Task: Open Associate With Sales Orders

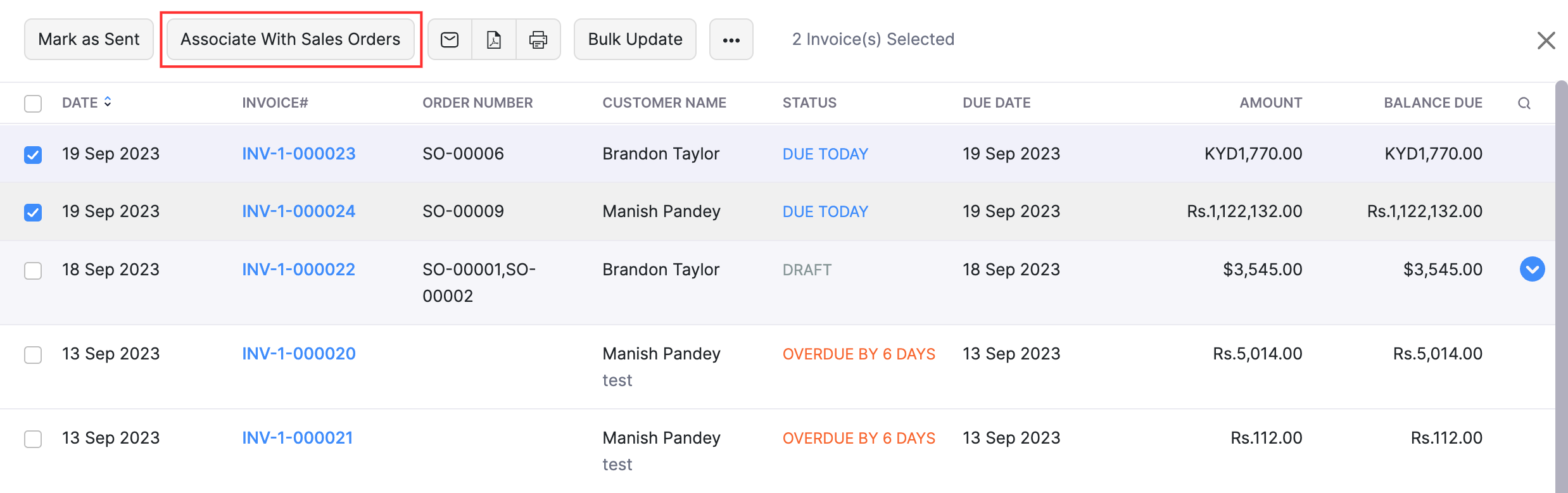Action: point(290,39)
